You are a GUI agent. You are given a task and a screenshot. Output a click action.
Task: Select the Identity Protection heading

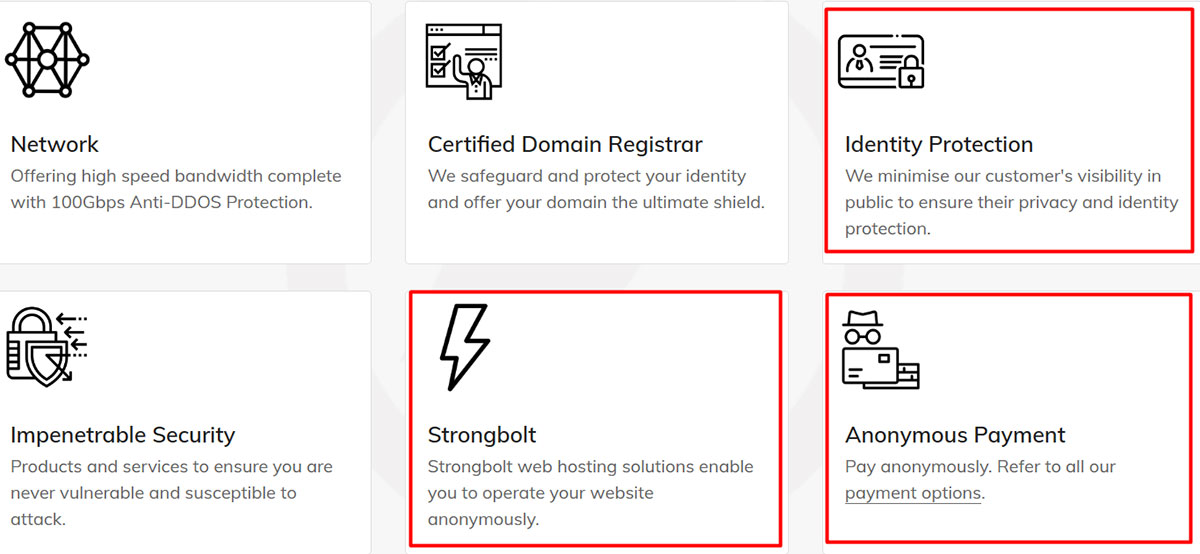(939, 144)
